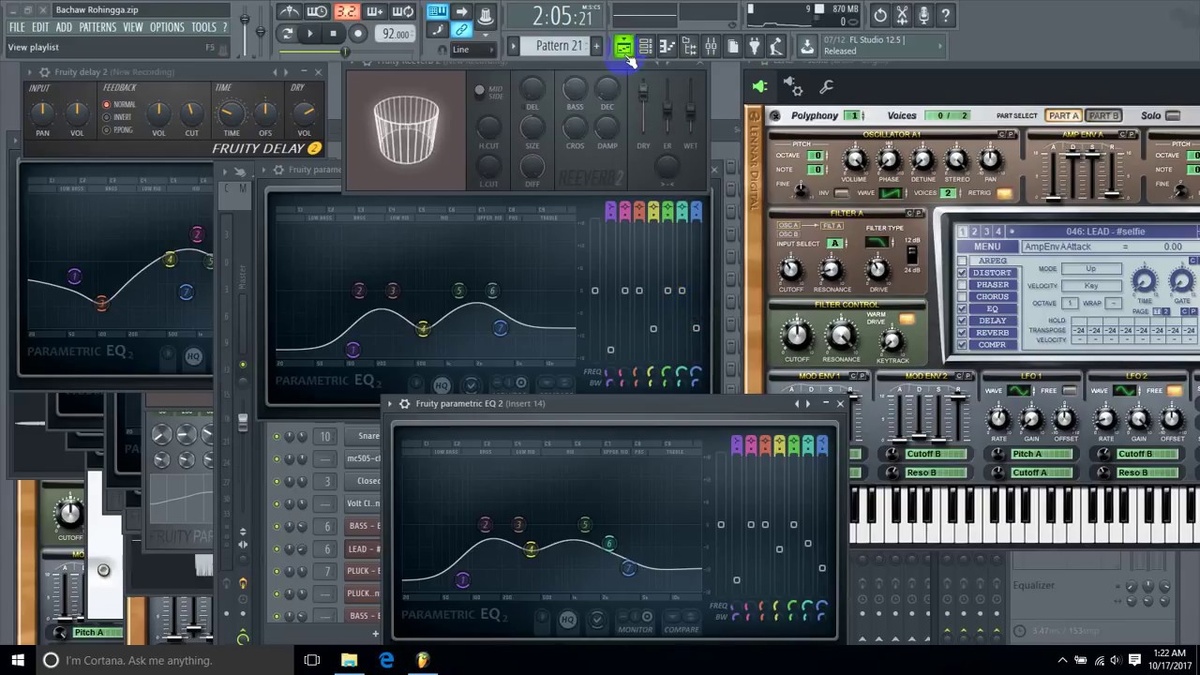This screenshot has width=1200, height=675.
Task: Toggle song/pattern mode button
Action: 287,34
